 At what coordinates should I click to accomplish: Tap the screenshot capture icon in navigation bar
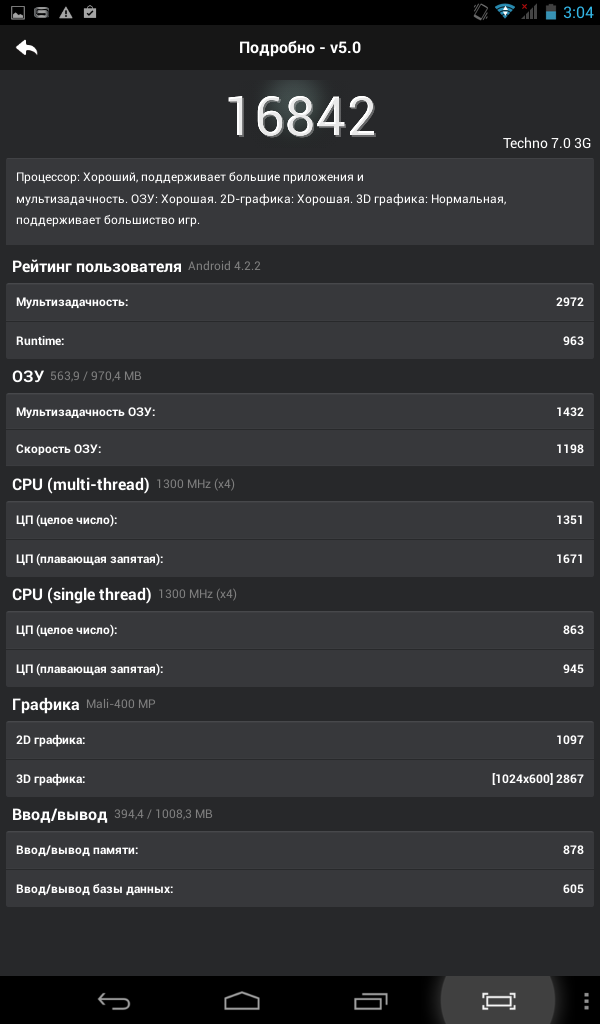click(x=498, y=1000)
